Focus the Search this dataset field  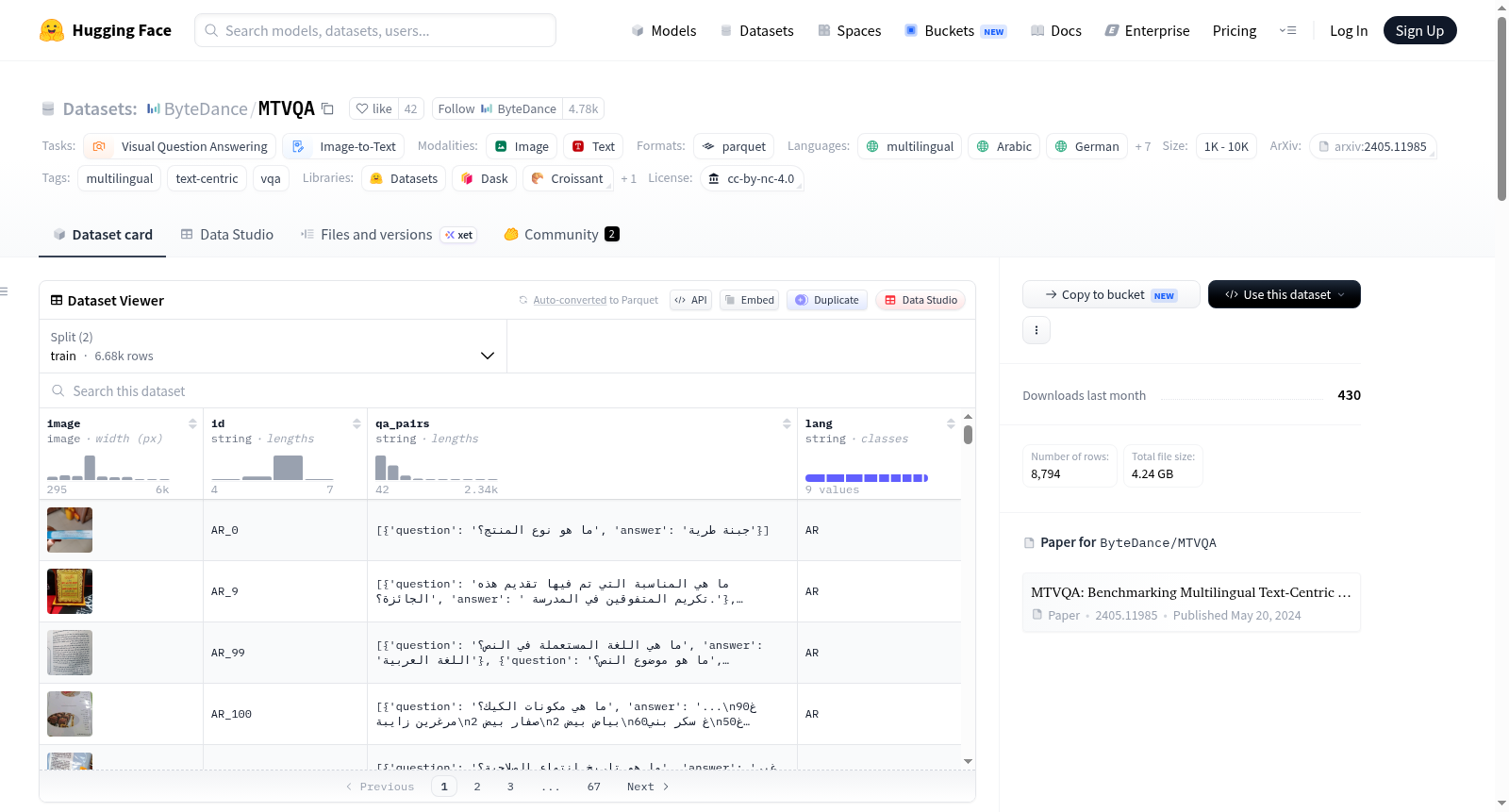507,390
